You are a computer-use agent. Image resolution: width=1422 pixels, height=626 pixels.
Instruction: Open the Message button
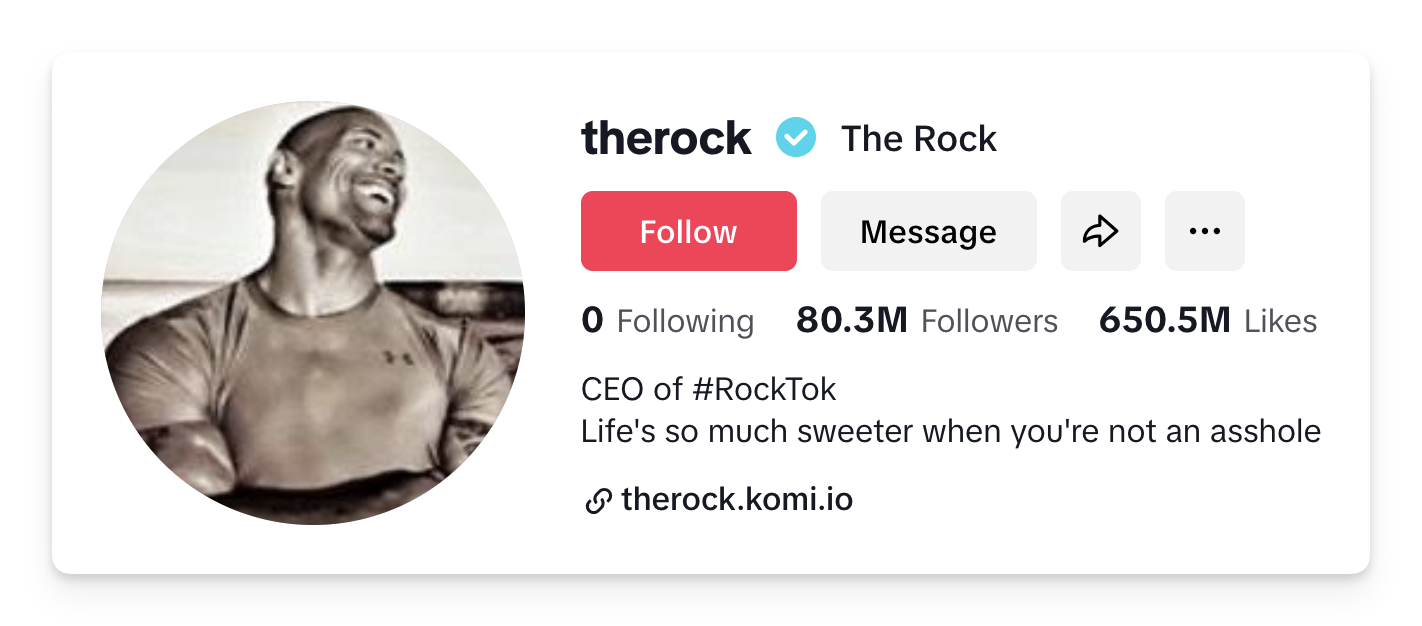[928, 231]
